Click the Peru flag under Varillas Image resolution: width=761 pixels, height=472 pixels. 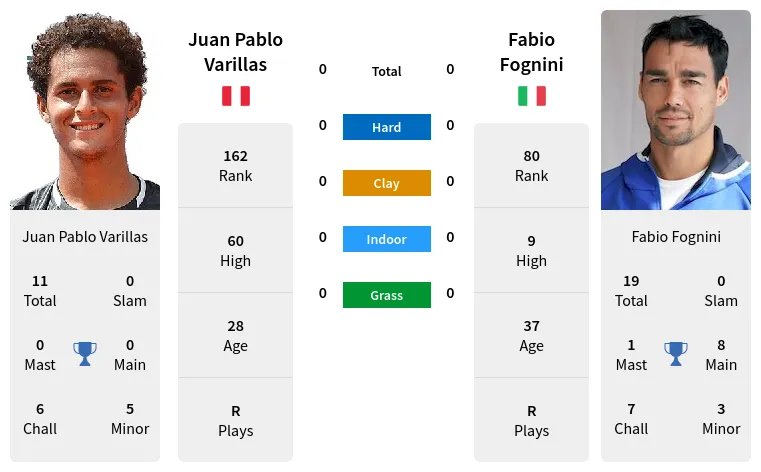pyautogui.click(x=236, y=96)
